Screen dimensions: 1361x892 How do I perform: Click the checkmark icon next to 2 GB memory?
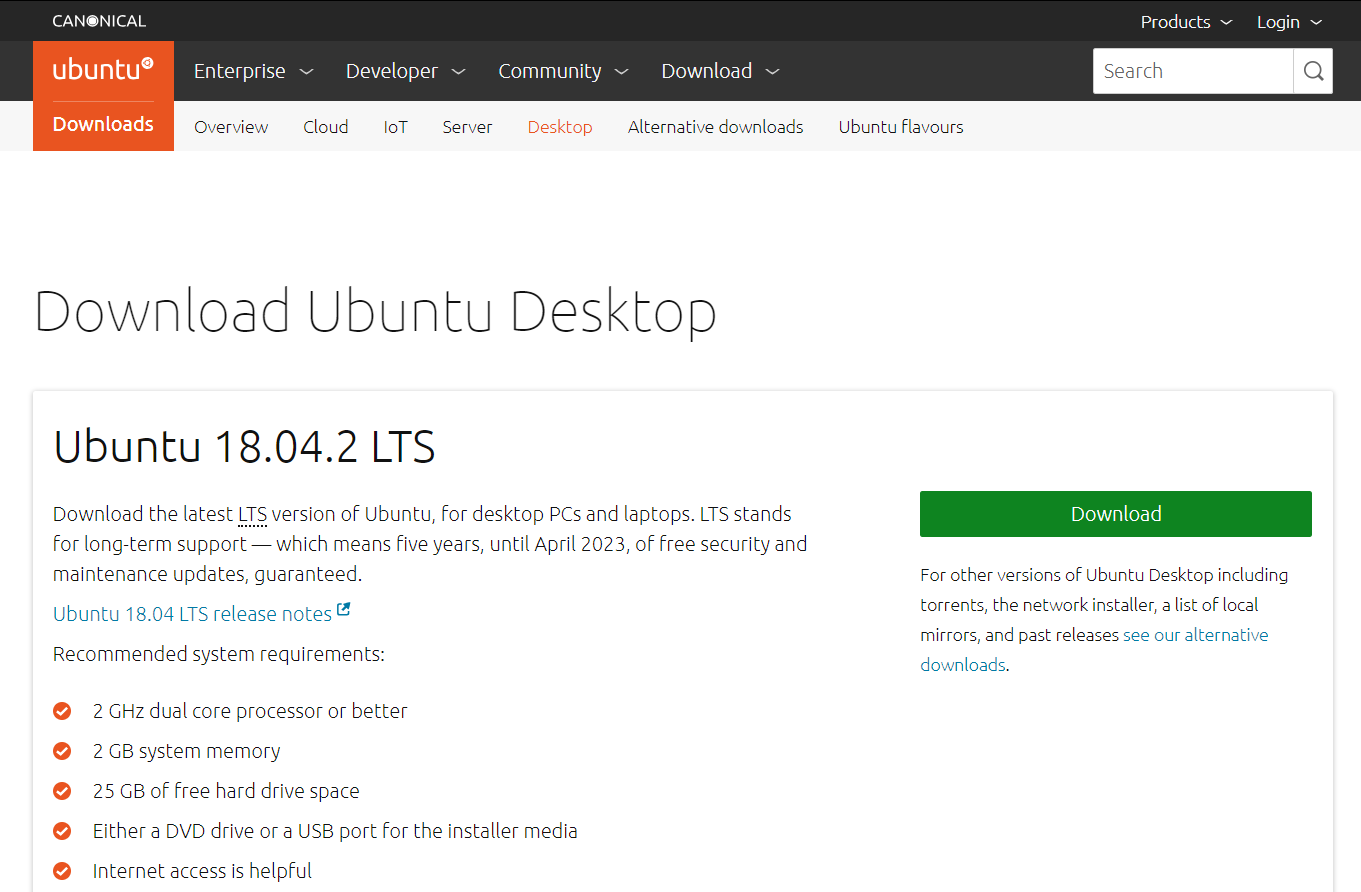[x=62, y=751]
